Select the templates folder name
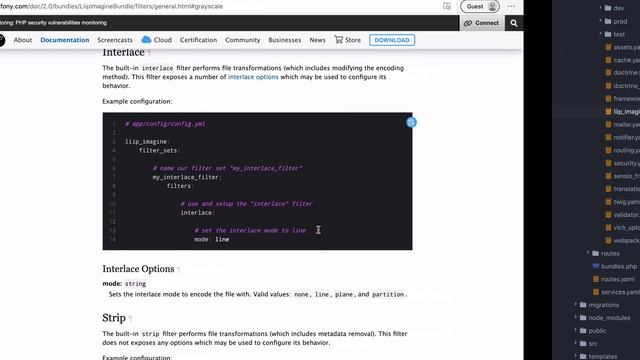 click(x=603, y=356)
